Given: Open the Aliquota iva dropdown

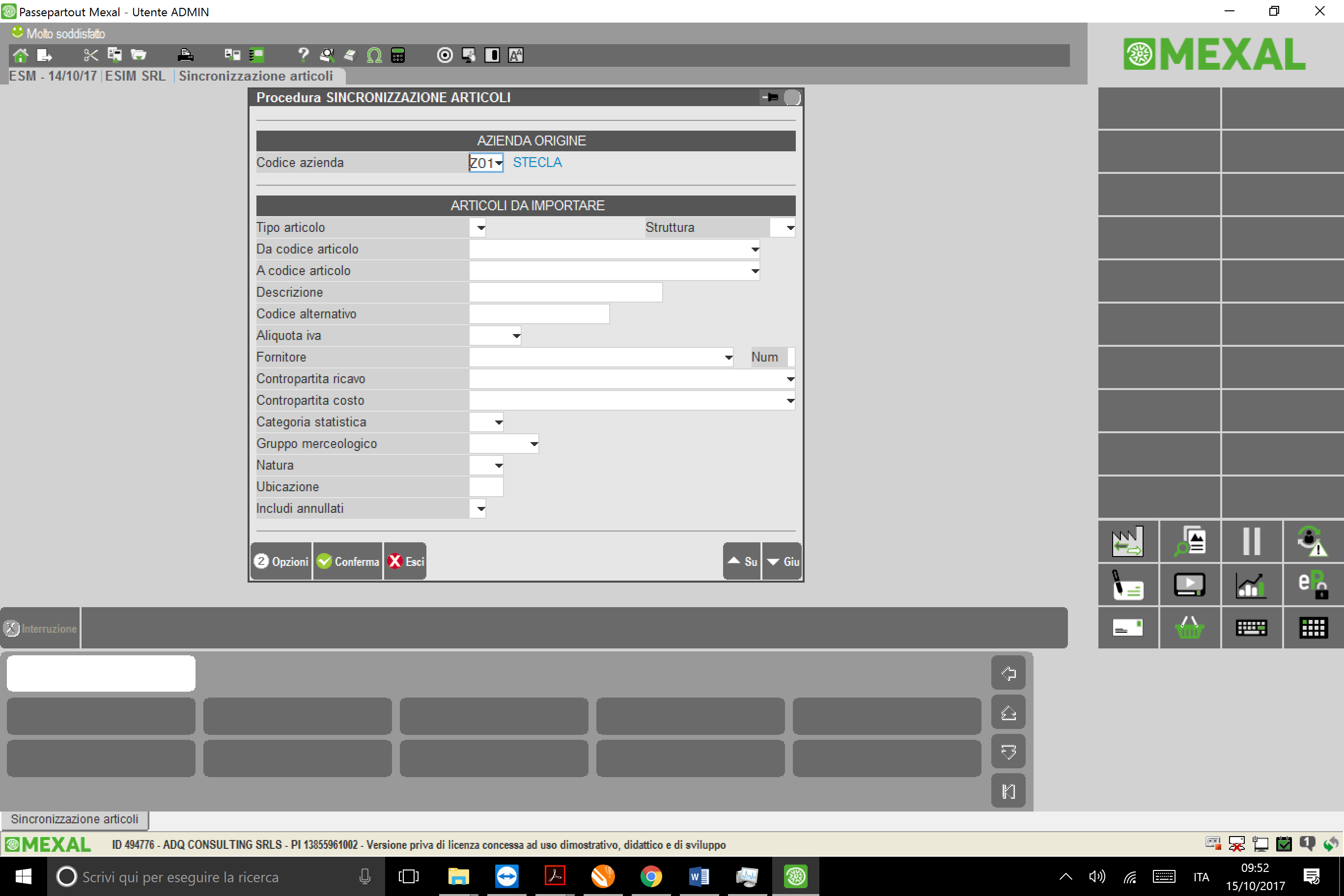Looking at the screenshot, I should 516,336.
